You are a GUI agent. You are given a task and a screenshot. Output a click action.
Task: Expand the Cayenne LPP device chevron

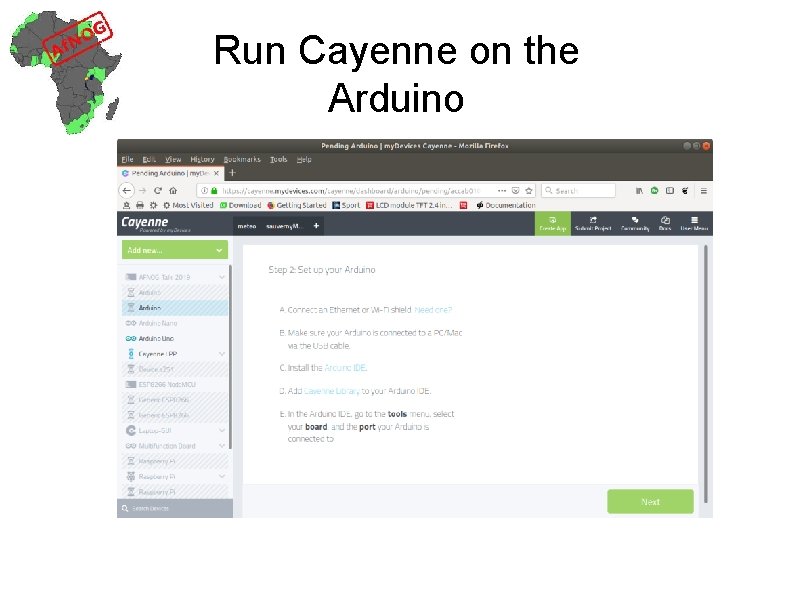[x=221, y=354]
